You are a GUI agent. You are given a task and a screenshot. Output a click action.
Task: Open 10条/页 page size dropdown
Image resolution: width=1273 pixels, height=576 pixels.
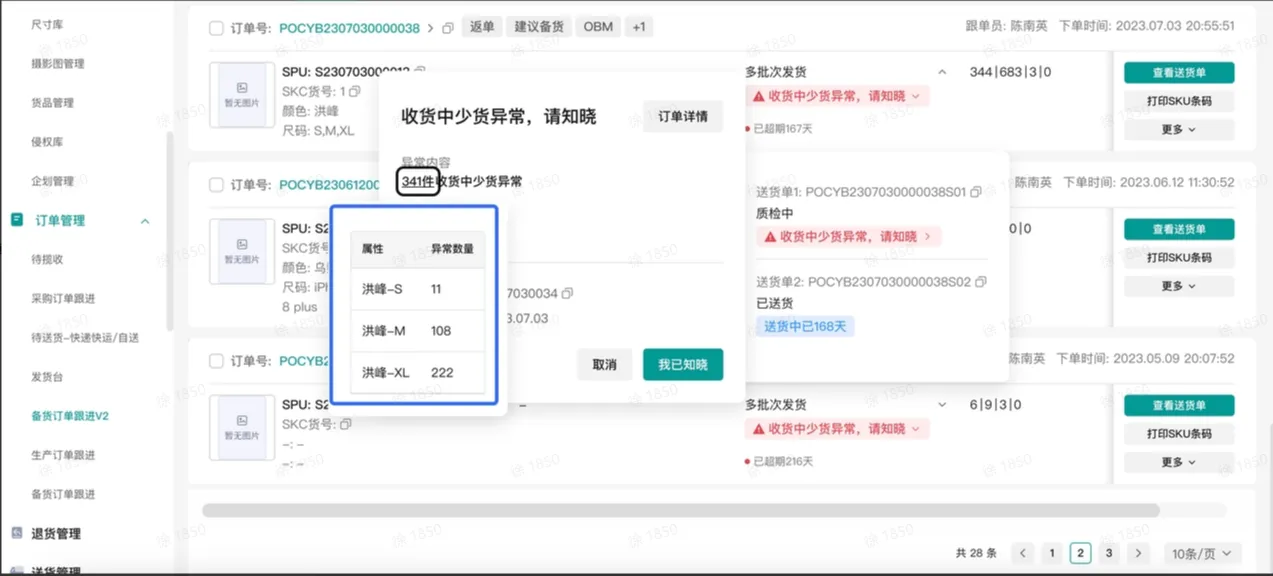pos(1202,553)
